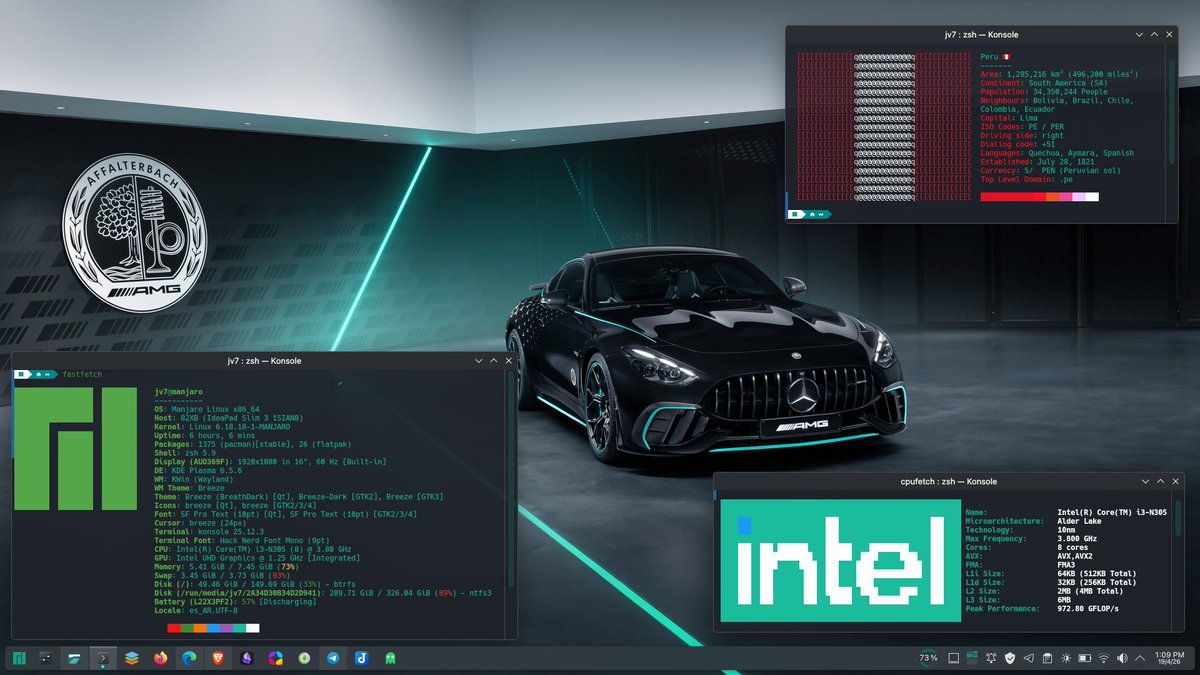Activate the Konsole taskbar entry

(x=103, y=658)
